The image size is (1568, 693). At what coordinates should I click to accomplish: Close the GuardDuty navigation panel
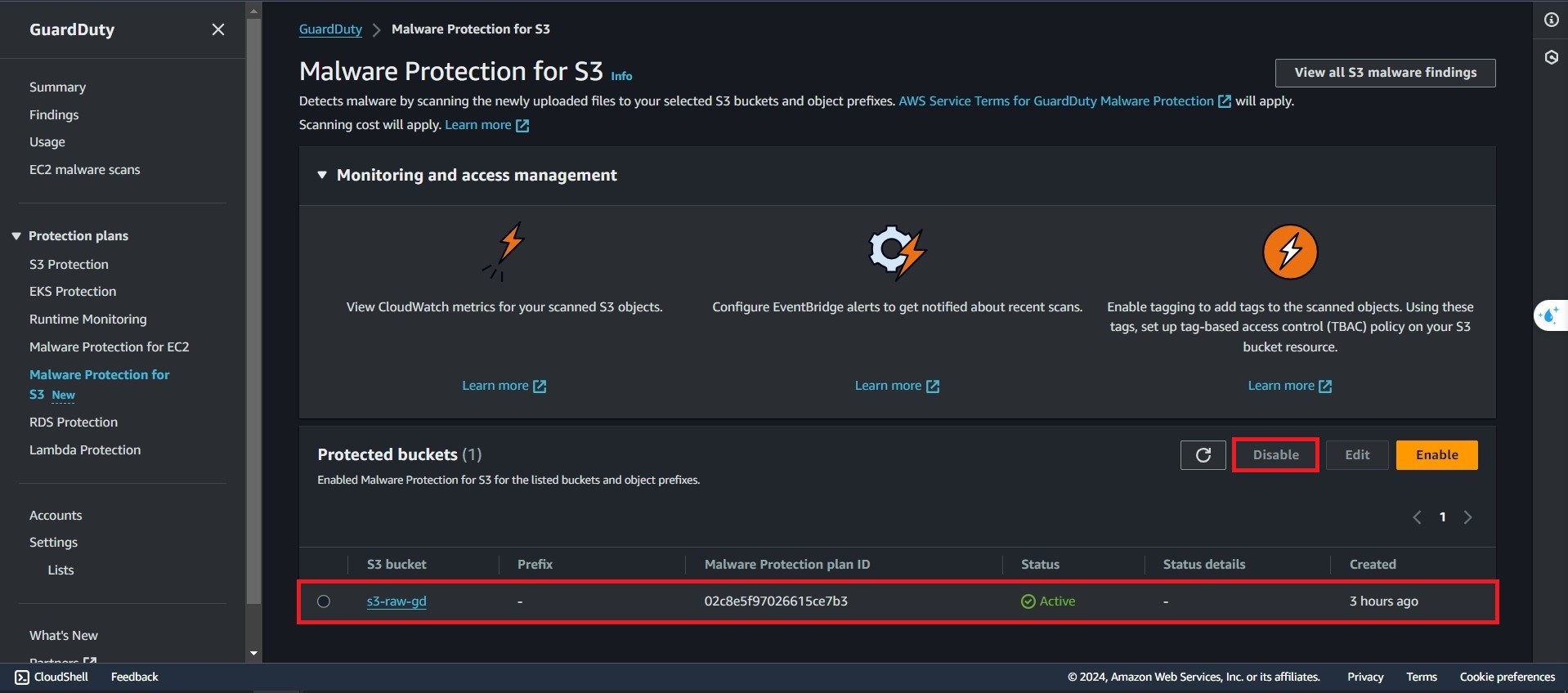(217, 29)
